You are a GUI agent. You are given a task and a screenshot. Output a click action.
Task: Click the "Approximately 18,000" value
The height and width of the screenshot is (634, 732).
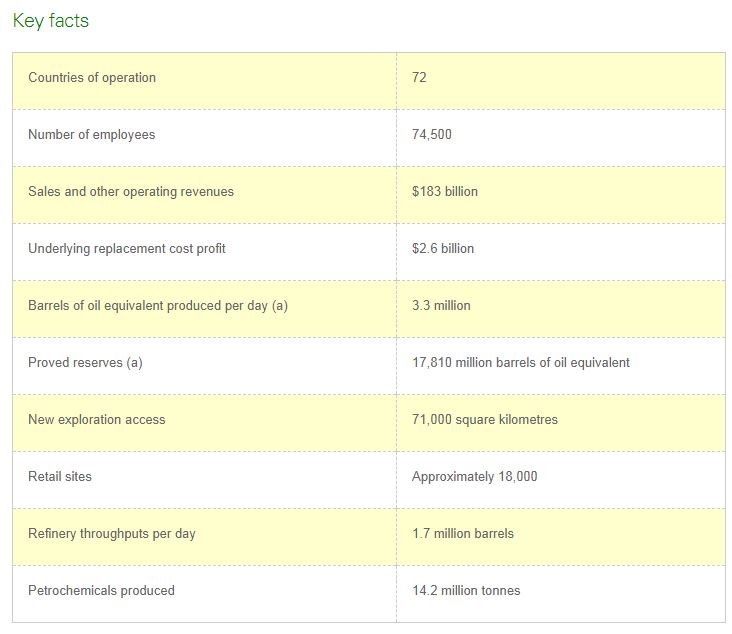tap(475, 477)
